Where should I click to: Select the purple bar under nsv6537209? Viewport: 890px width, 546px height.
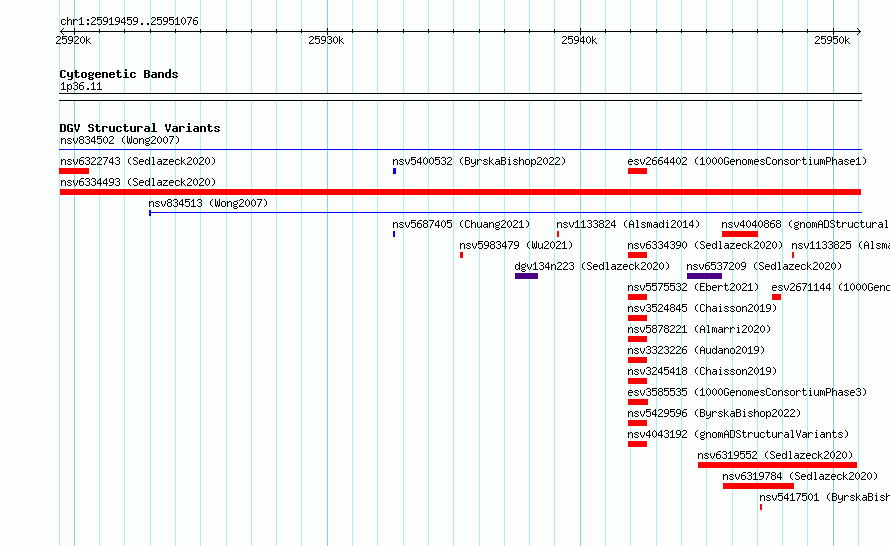(x=704, y=276)
